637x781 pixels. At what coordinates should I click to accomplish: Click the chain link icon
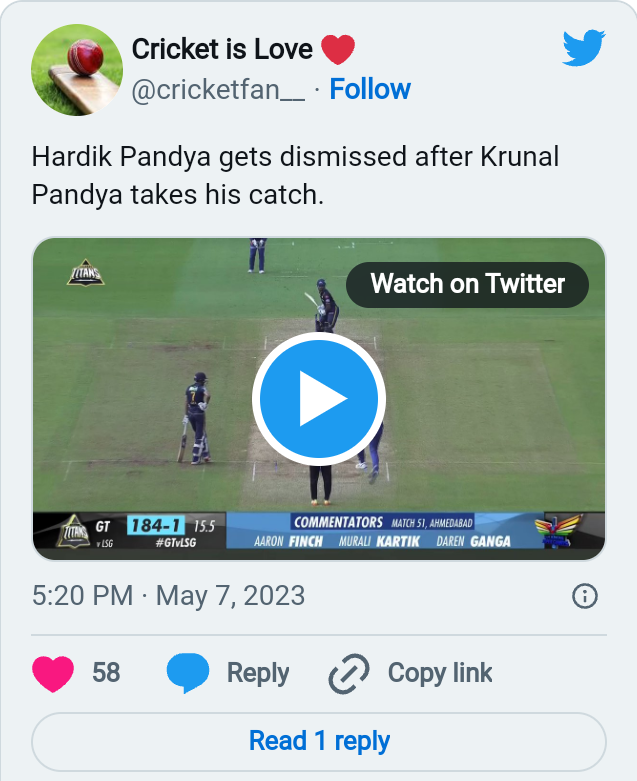(349, 673)
